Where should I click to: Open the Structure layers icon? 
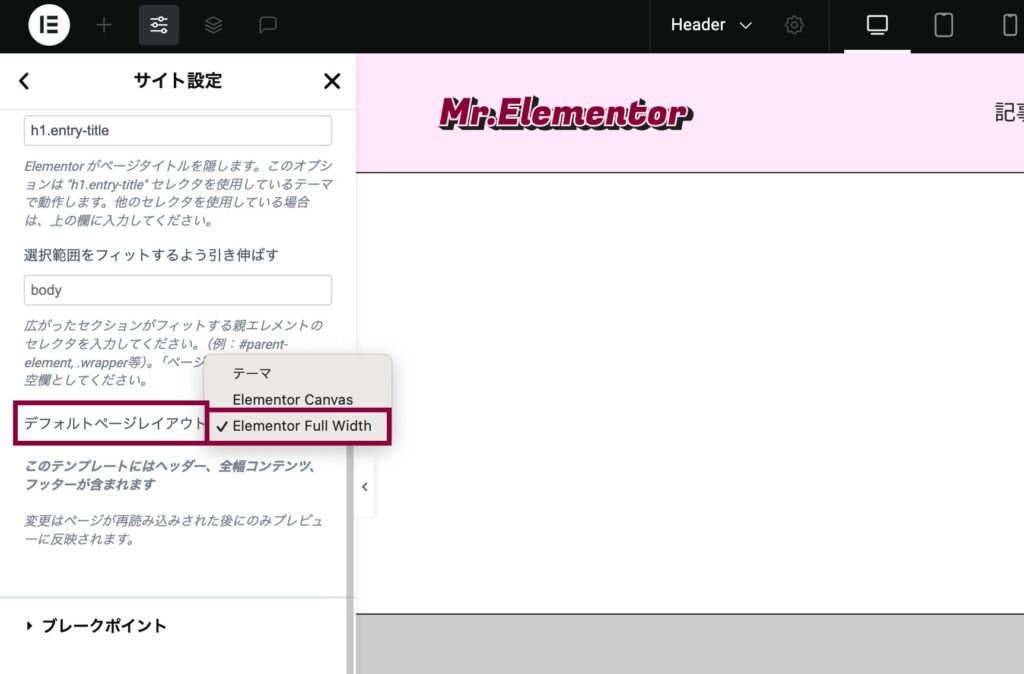click(x=214, y=25)
